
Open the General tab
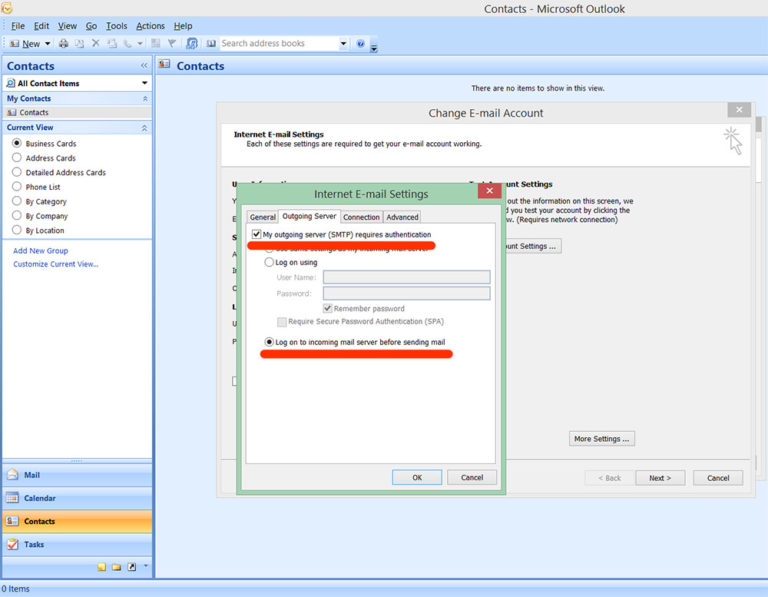click(x=263, y=217)
